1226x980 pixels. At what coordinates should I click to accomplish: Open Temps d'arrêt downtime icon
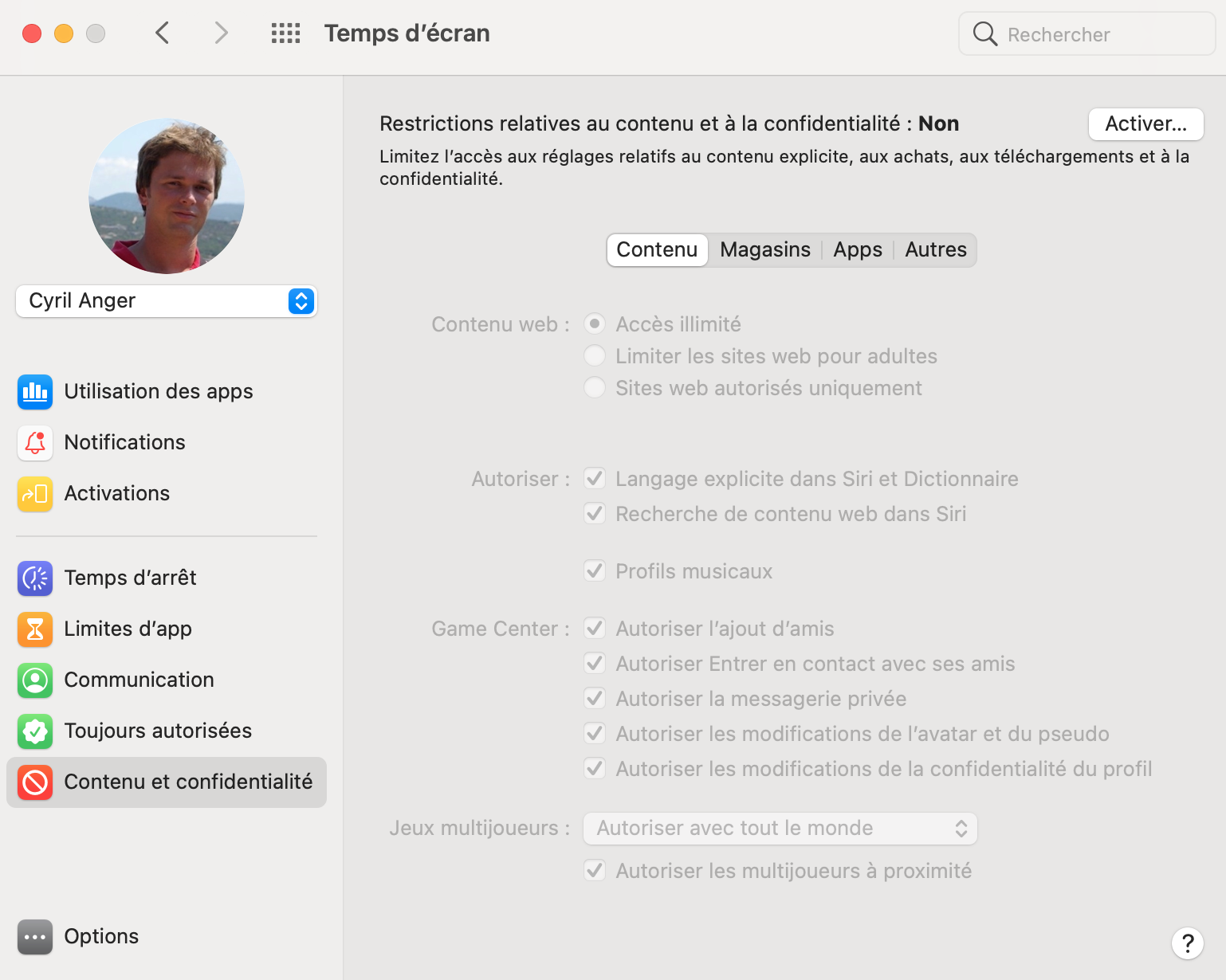pos(35,578)
